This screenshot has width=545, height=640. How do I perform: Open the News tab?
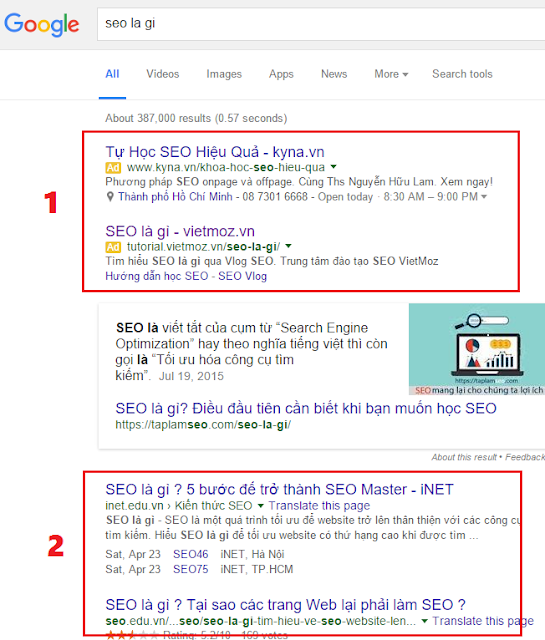pos(334,74)
